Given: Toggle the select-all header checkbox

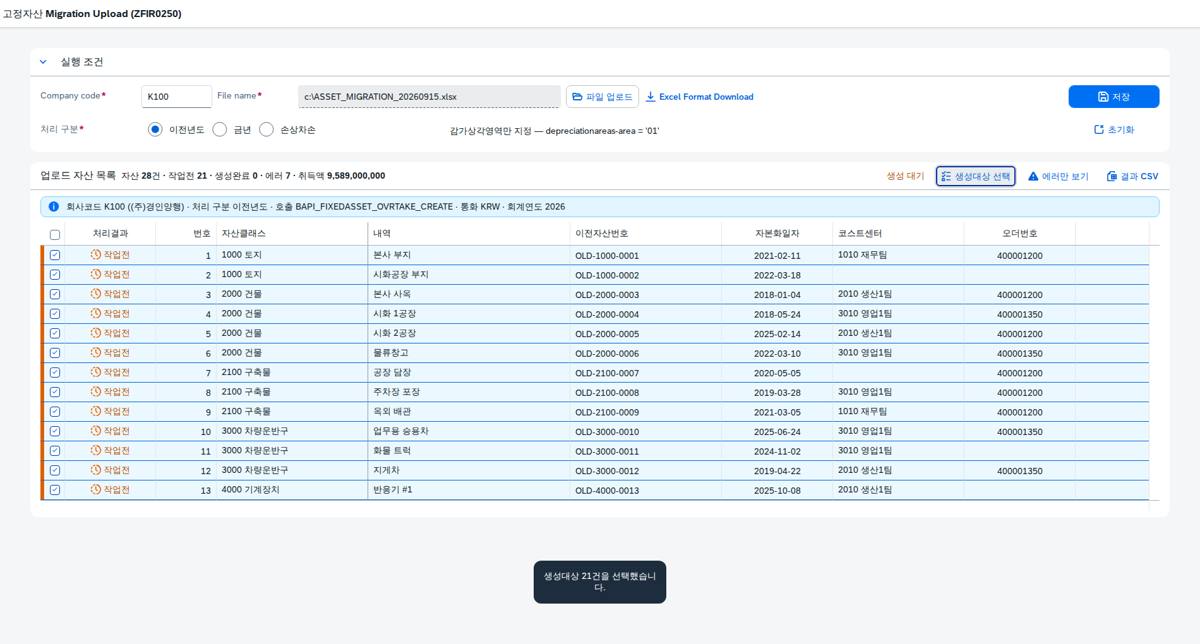Looking at the screenshot, I should 55,235.
